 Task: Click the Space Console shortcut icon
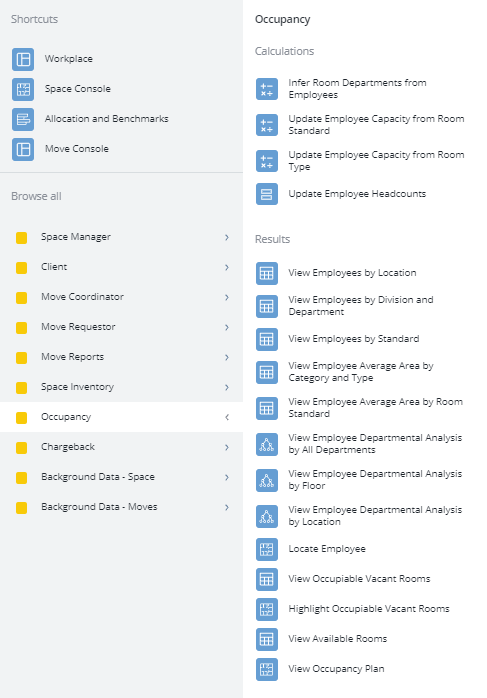point(23,89)
